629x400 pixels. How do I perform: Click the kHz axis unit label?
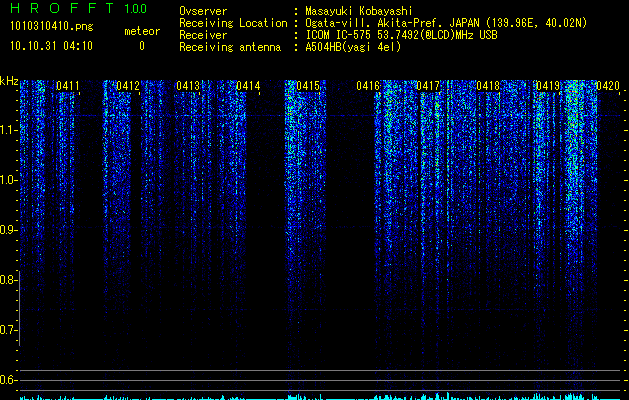point(9,81)
